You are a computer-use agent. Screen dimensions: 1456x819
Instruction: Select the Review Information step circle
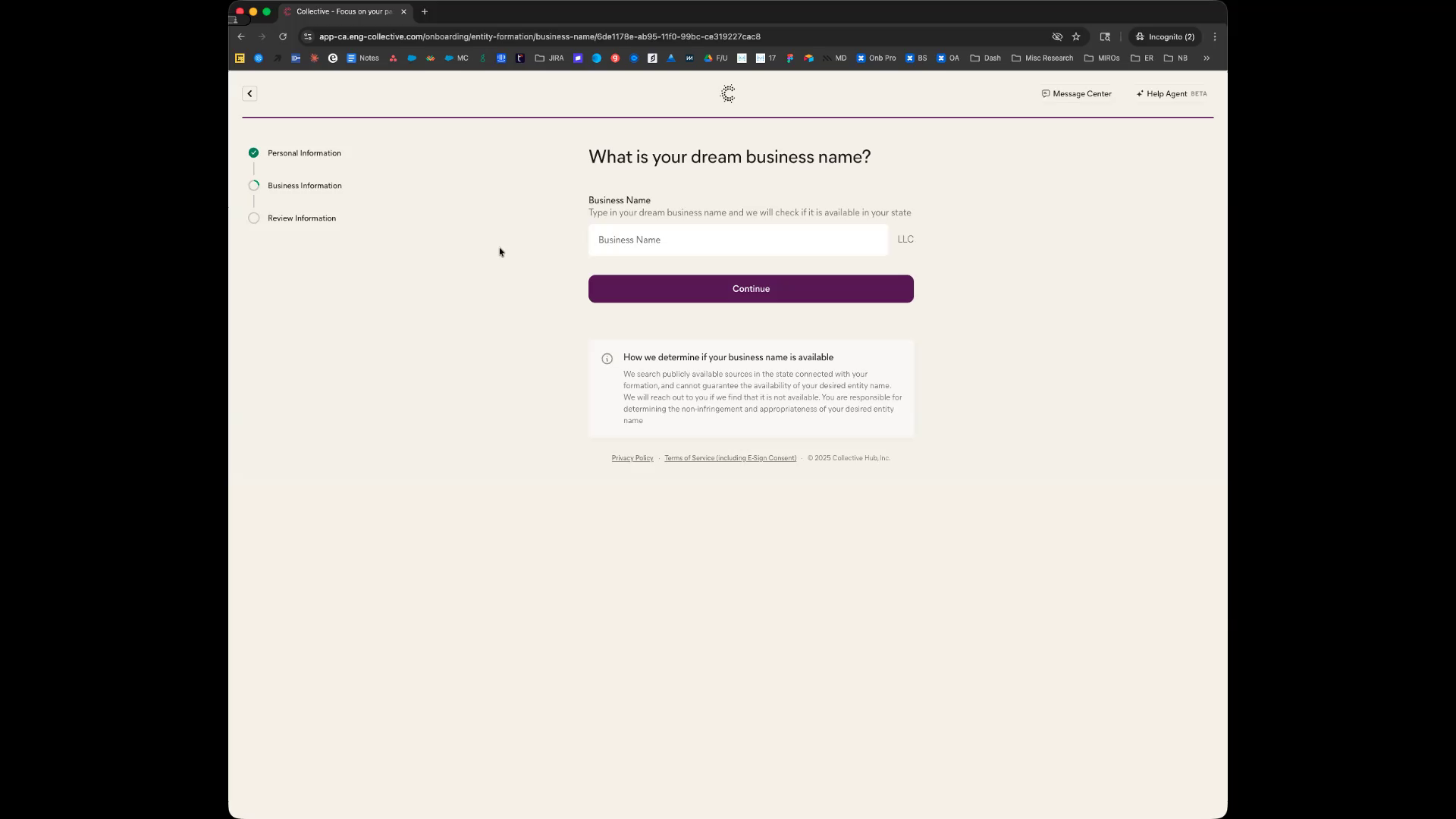tap(253, 218)
